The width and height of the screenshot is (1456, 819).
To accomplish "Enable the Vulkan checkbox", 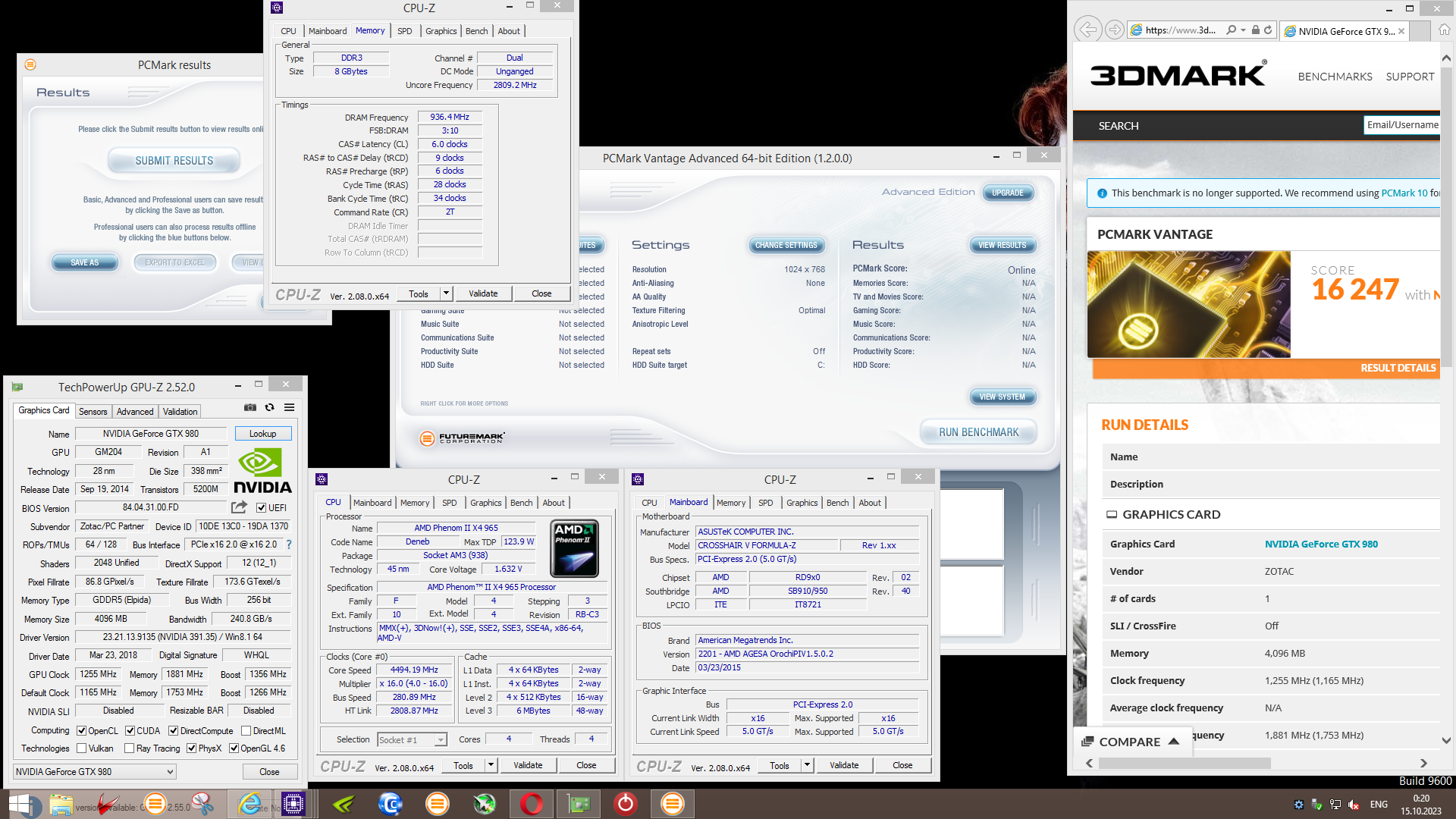I will click(x=82, y=748).
